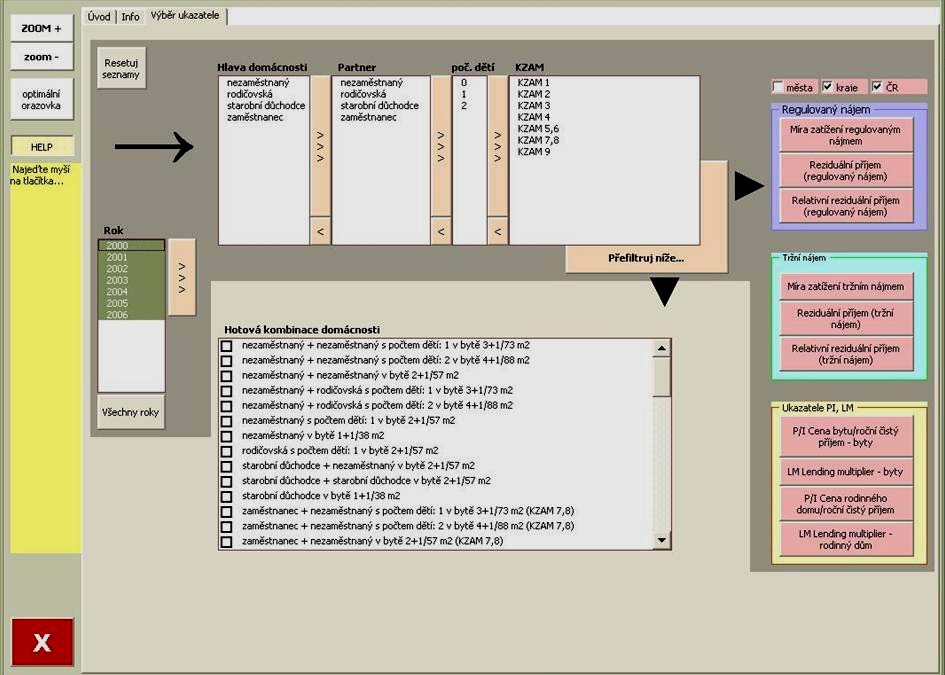945x675 pixels.
Task: Select rodičovská in Partner list
Action: pos(381,94)
